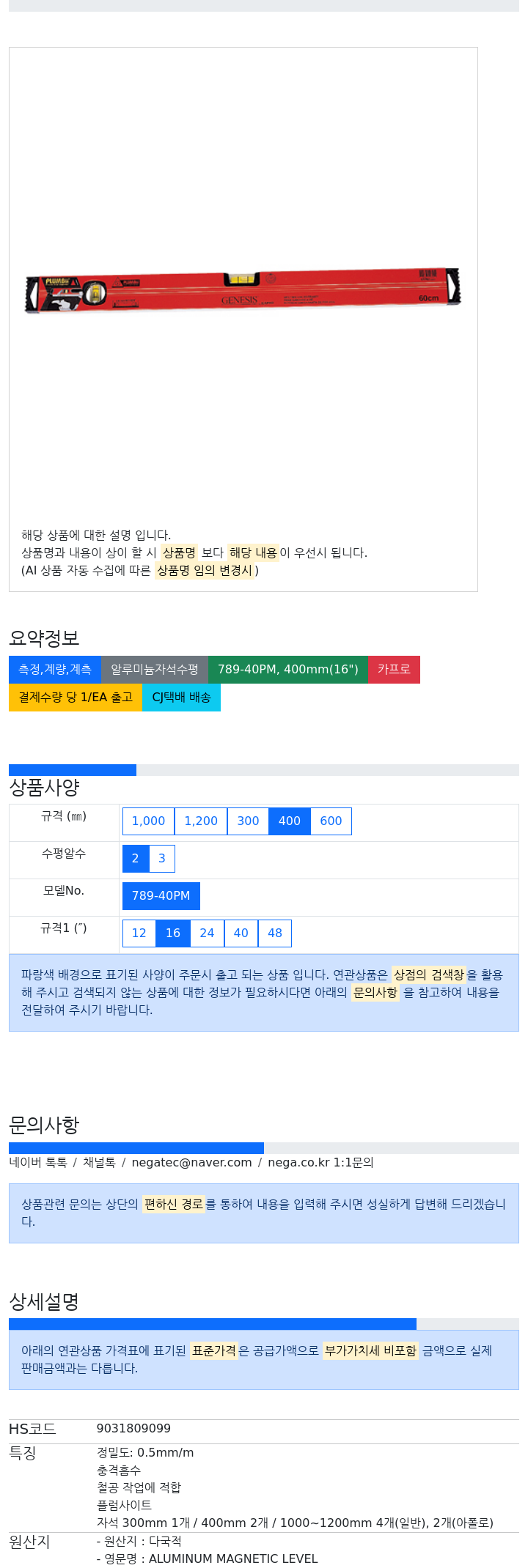Select the 1,000 mm size option
Screen dimensions: 528x1568
click(x=148, y=821)
